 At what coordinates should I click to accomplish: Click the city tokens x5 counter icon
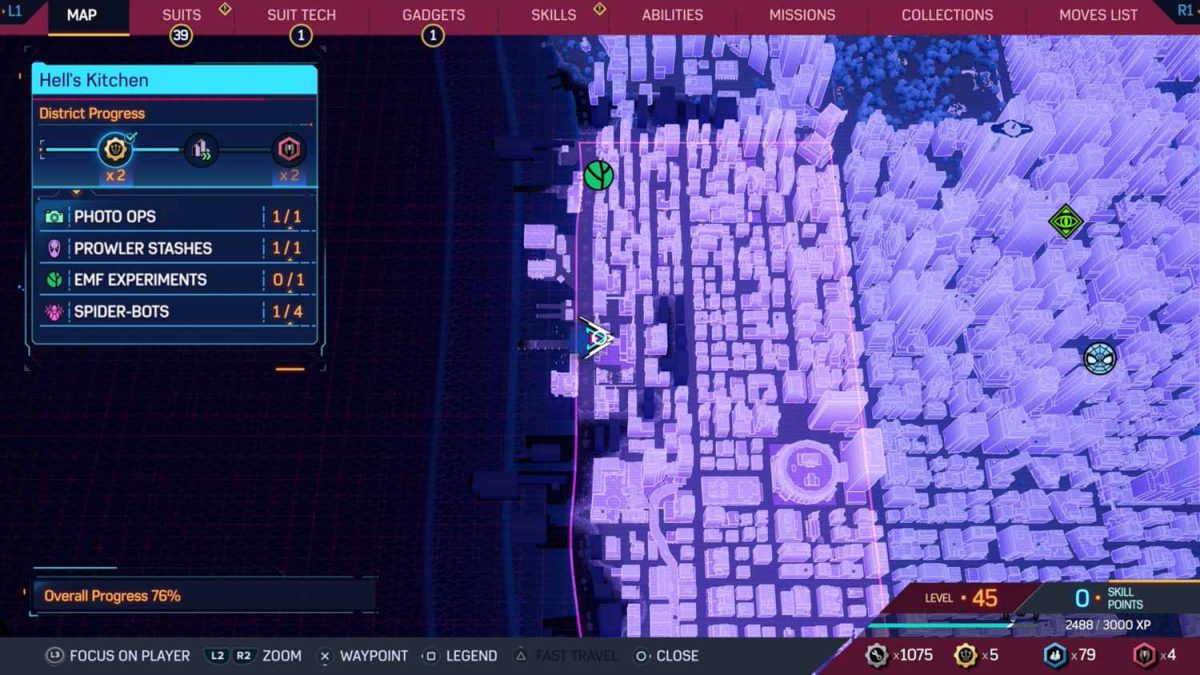[x=965, y=655]
